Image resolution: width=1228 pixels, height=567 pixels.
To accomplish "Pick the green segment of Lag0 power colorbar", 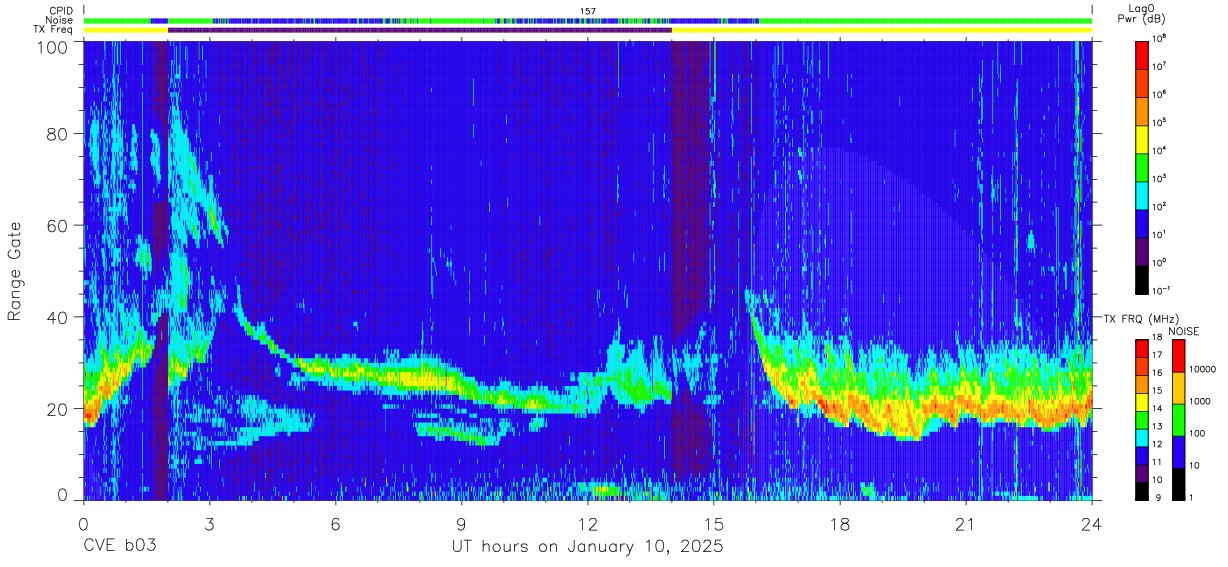I will coord(1143,167).
